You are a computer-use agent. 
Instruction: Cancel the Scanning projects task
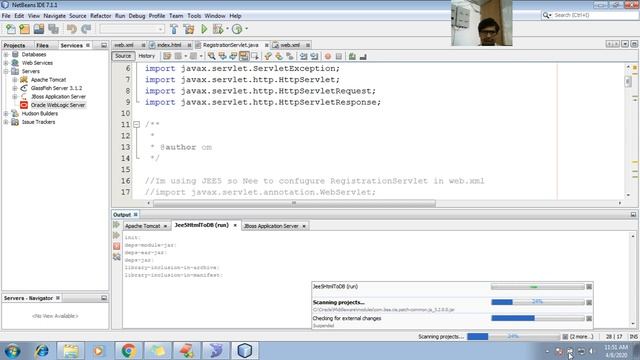click(589, 302)
